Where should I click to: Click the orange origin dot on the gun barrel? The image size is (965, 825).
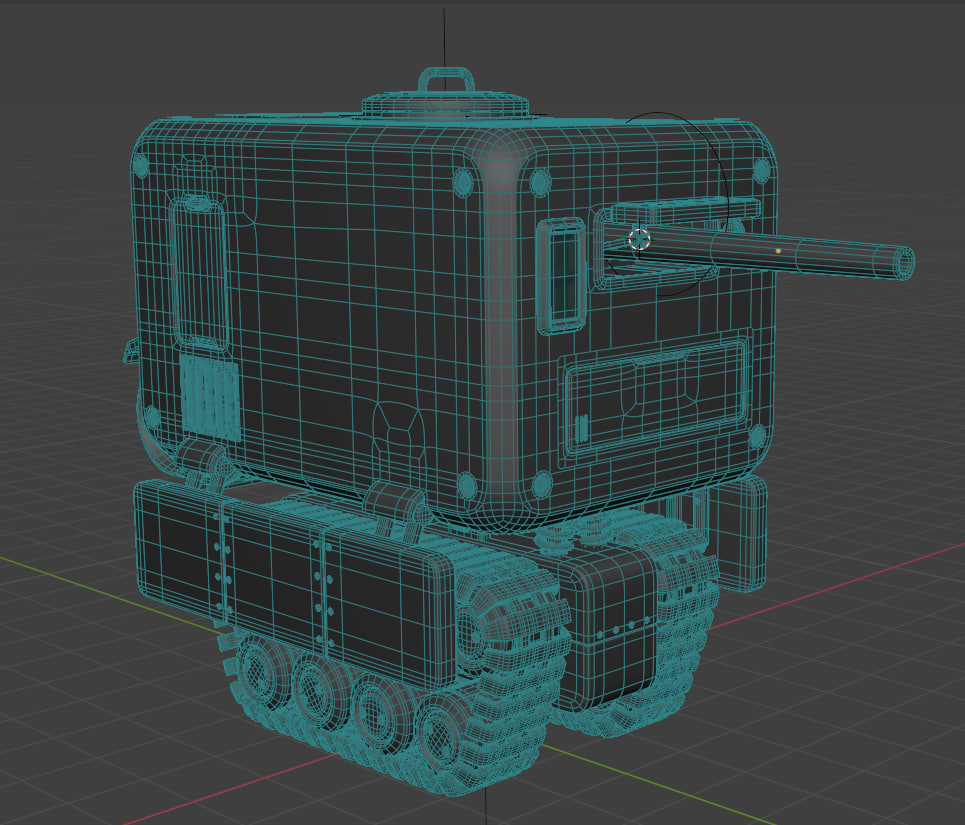(779, 251)
